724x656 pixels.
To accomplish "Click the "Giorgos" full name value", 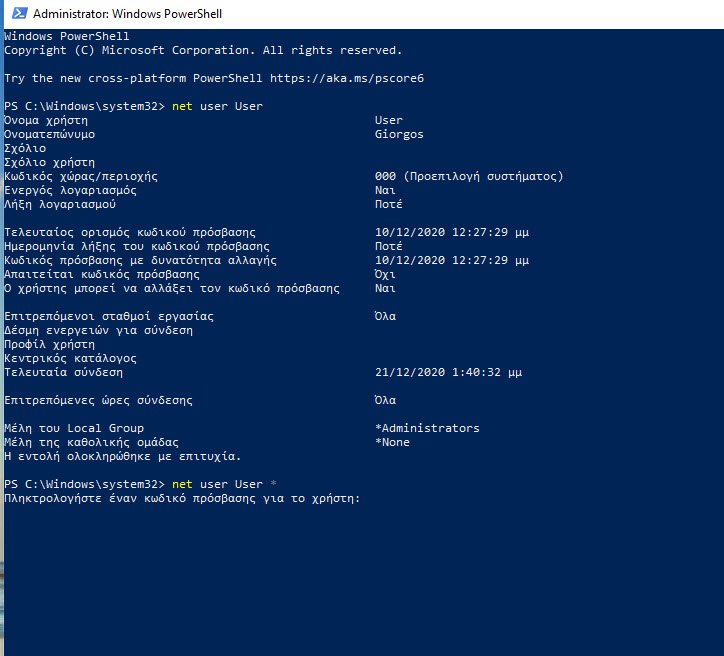I will [399, 134].
